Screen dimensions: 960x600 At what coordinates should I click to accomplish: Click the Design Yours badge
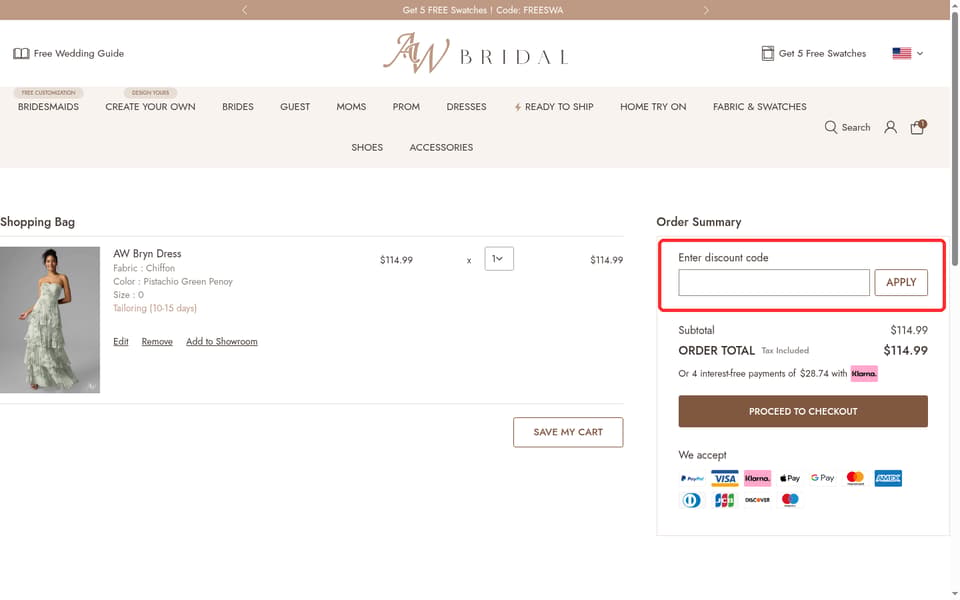point(150,92)
